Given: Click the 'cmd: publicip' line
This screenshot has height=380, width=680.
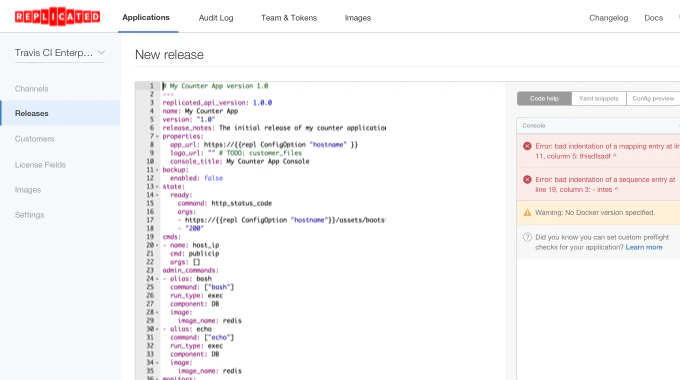Looking at the screenshot, I should (x=195, y=254).
